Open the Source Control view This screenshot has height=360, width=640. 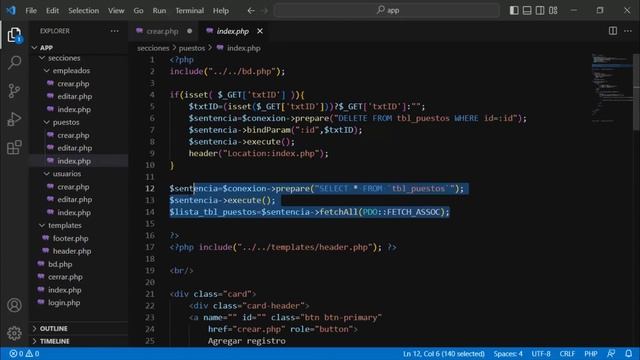pos(14,91)
